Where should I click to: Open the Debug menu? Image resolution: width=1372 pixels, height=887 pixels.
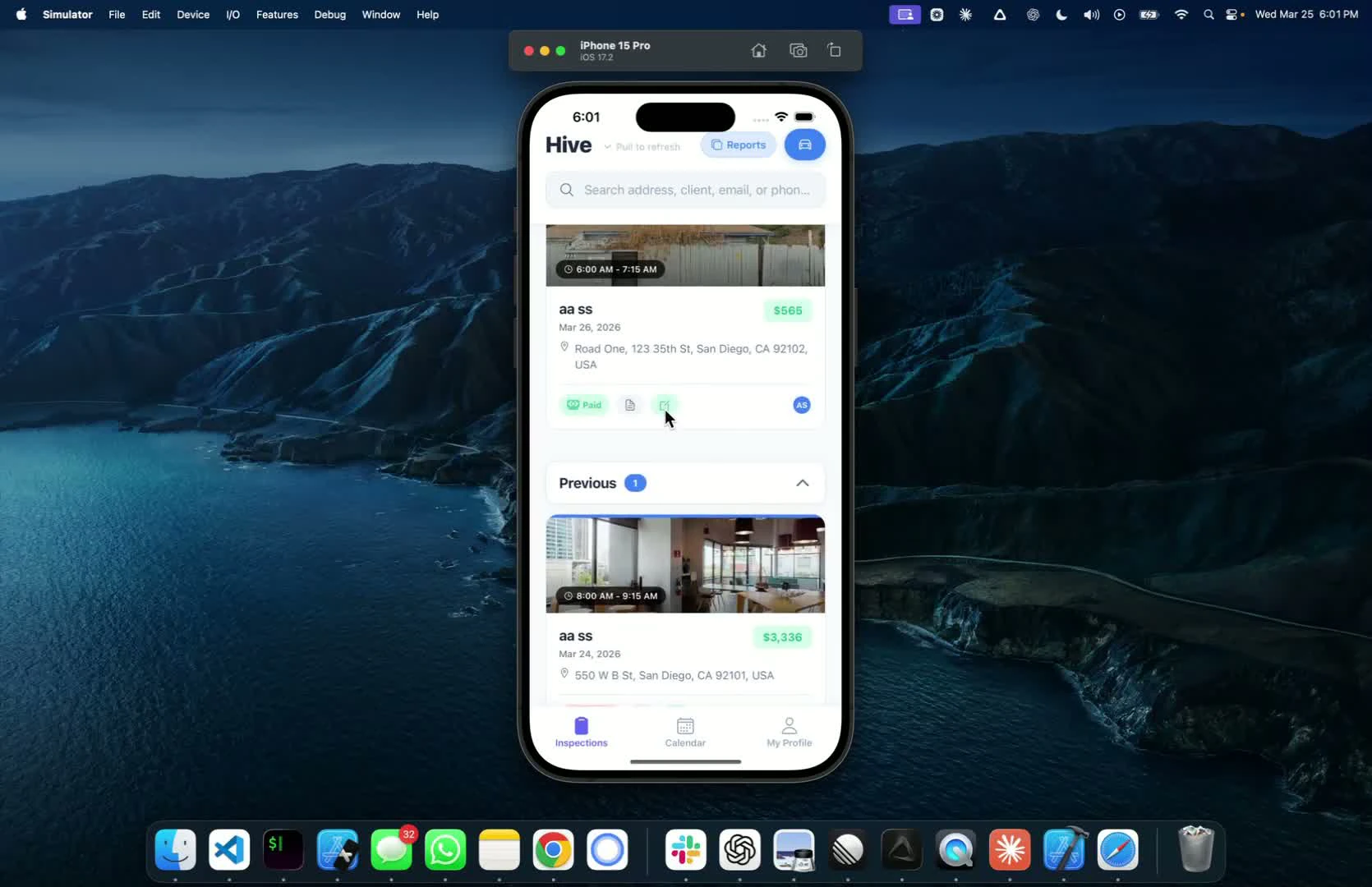(329, 15)
